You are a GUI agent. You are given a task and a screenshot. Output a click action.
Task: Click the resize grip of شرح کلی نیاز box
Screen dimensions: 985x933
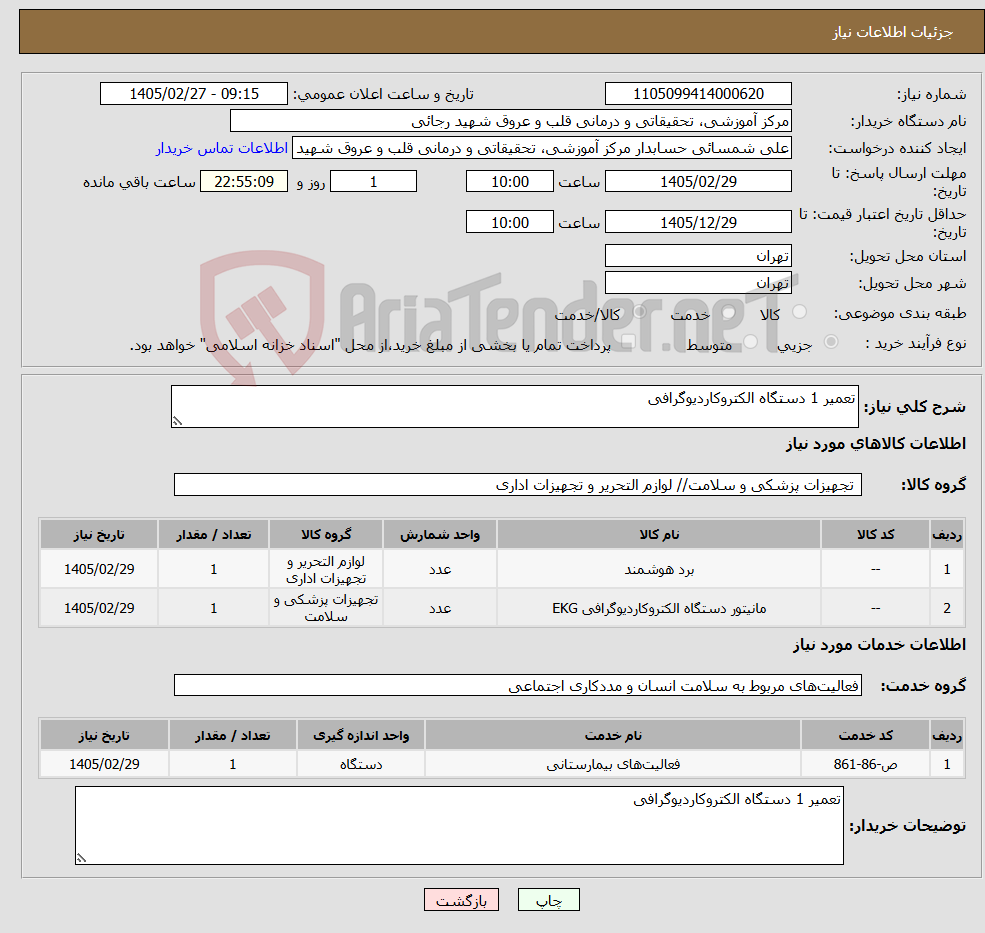(177, 422)
